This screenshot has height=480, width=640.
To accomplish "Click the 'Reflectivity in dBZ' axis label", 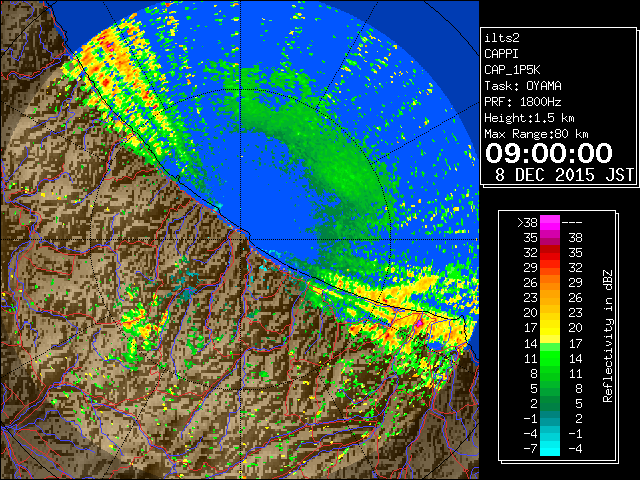I will [x=608, y=336].
